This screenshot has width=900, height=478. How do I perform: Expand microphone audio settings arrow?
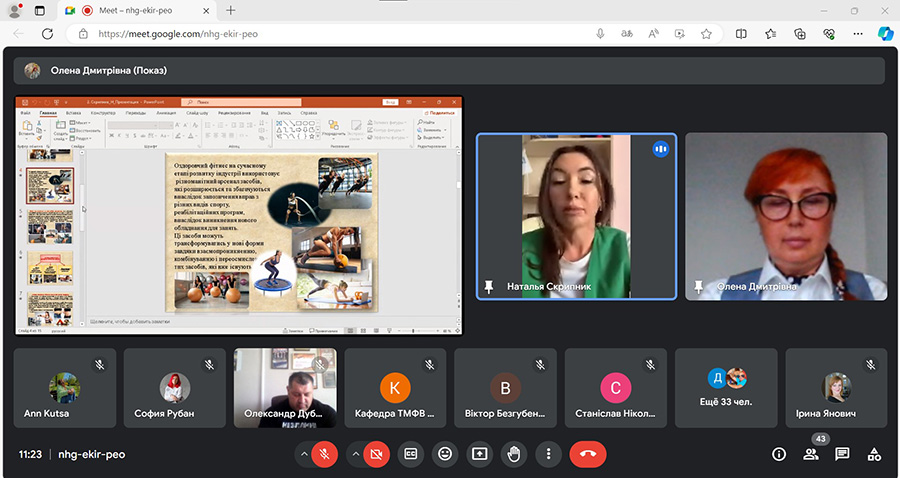pyautogui.click(x=303, y=454)
